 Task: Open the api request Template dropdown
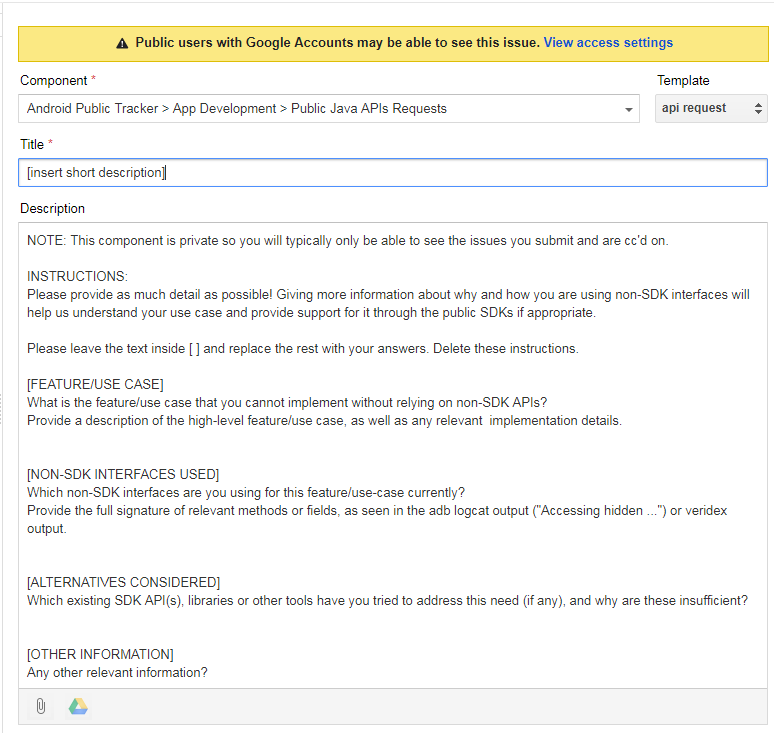pos(711,108)
